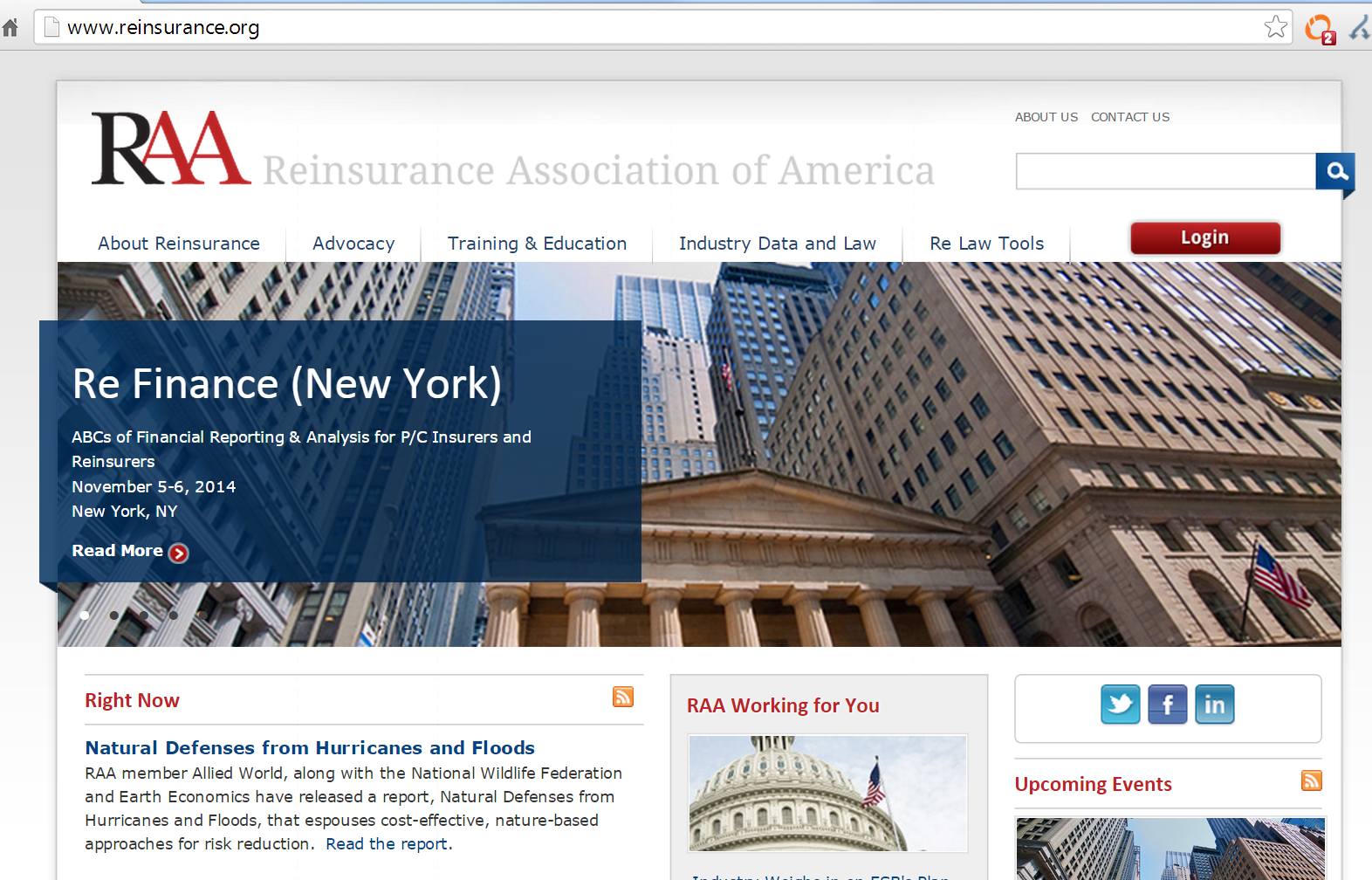Viewport: 1372px width, 880px height.
Task: Open the ABOUT US link
Action: 1046,117
